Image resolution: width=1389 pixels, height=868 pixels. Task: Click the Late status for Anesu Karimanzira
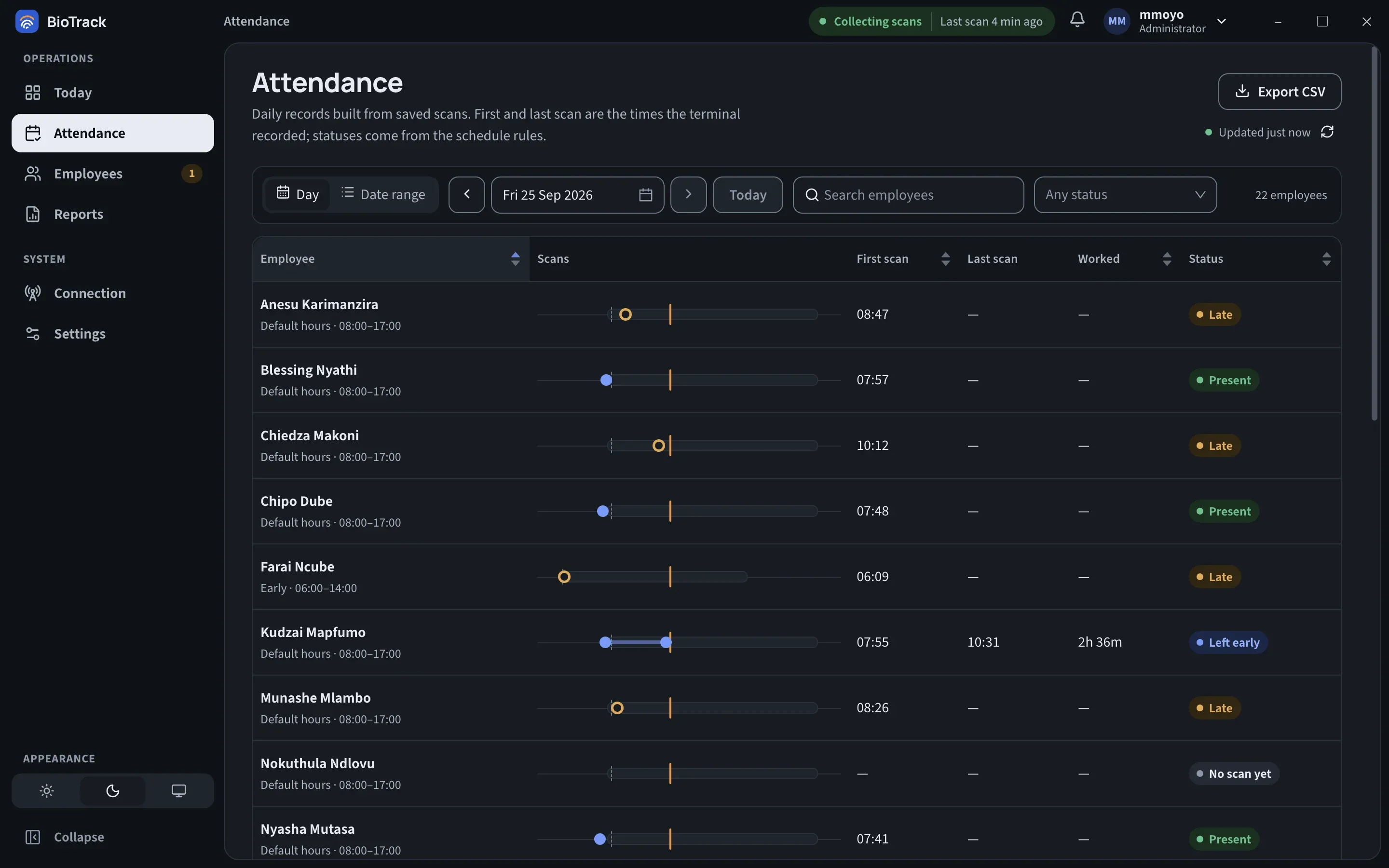pos(1214,314)
